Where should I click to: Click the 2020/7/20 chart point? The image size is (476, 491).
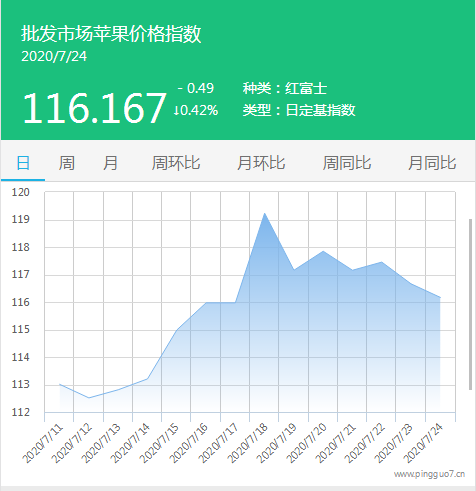tap(323, 251)
